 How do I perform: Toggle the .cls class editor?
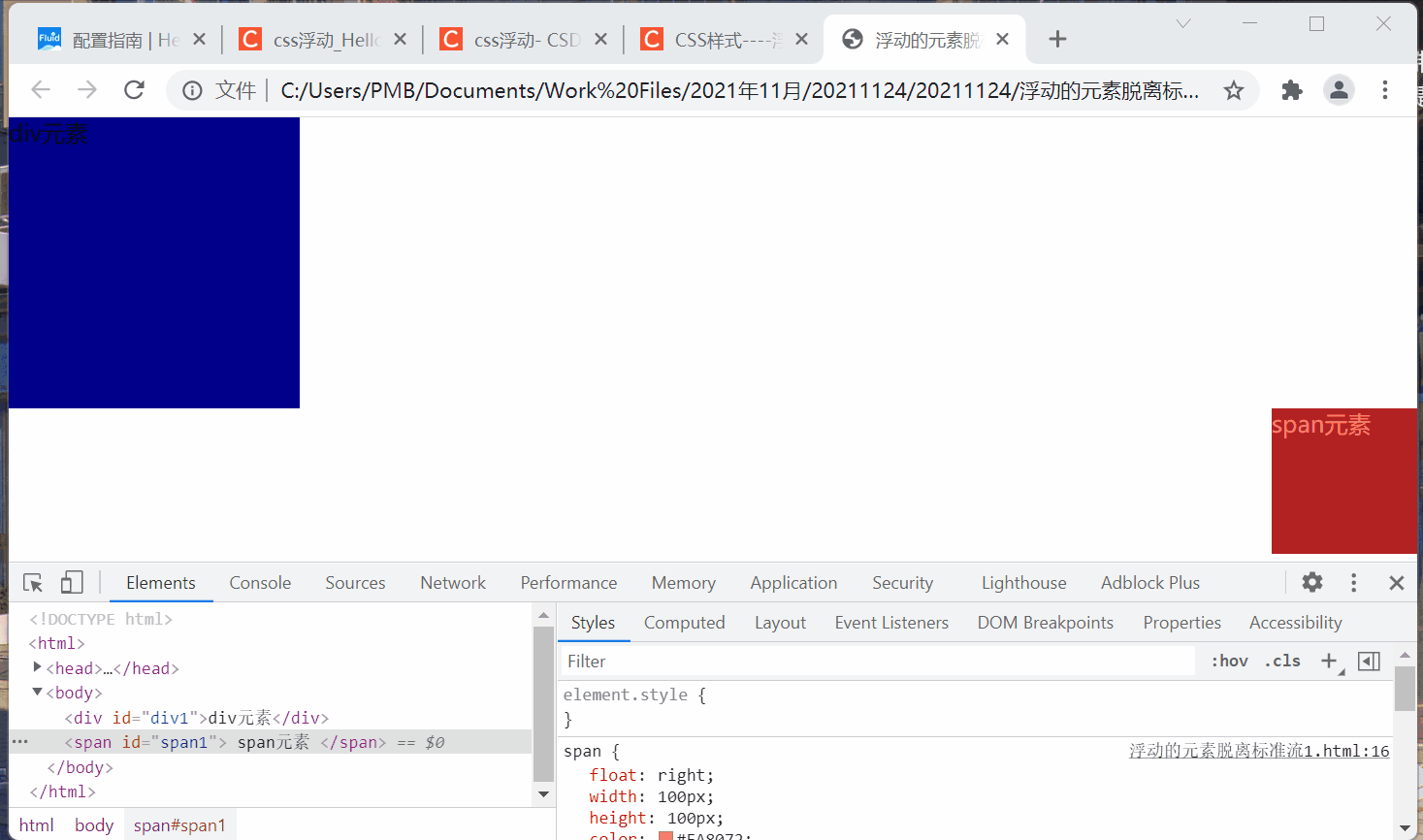point(1283,661)
